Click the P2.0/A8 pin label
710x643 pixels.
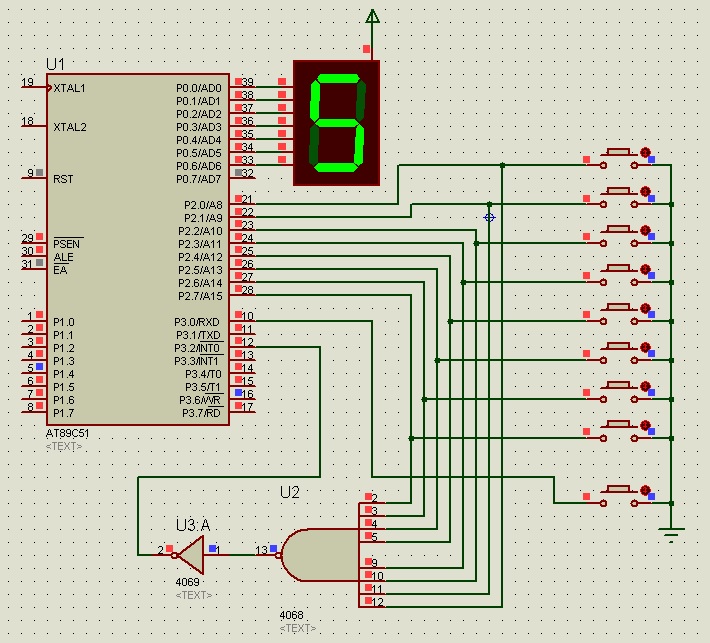click(203, 205)
